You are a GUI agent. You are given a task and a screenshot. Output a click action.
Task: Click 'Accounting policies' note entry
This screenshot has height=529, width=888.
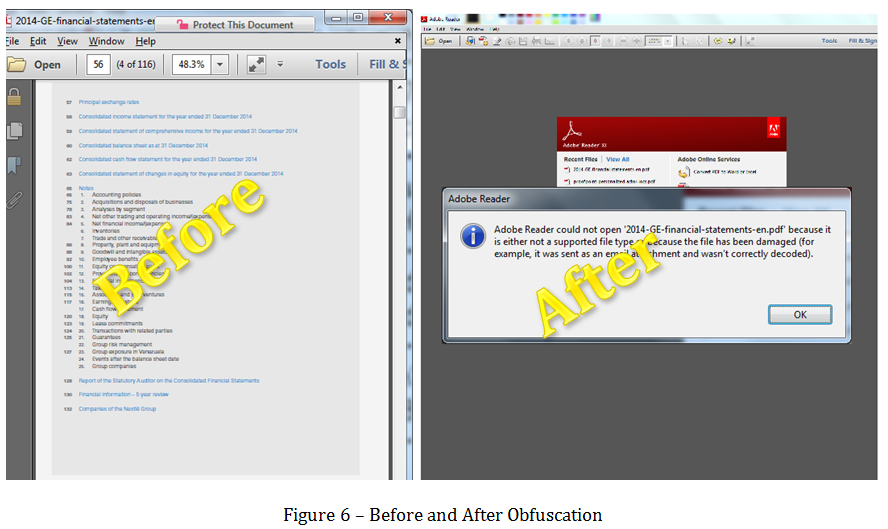(117, 195)
